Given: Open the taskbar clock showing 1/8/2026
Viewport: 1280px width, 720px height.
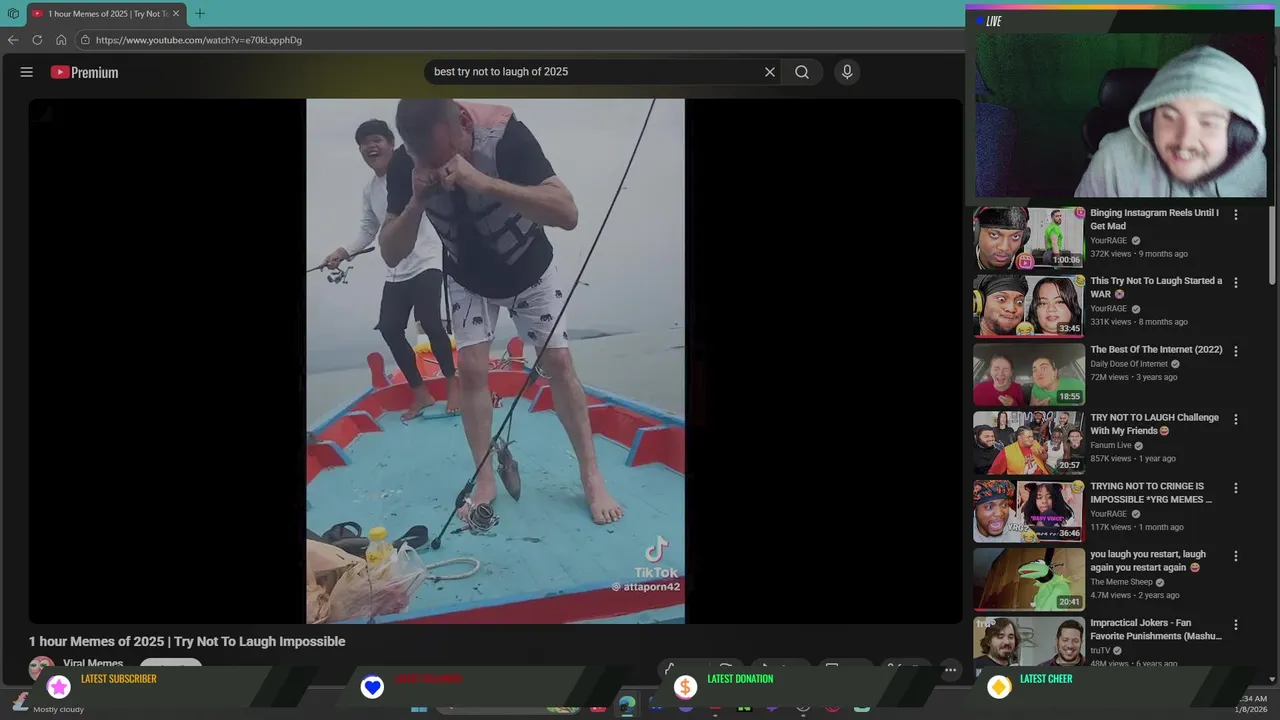Looking at the screenshot, I should 1251,704.
